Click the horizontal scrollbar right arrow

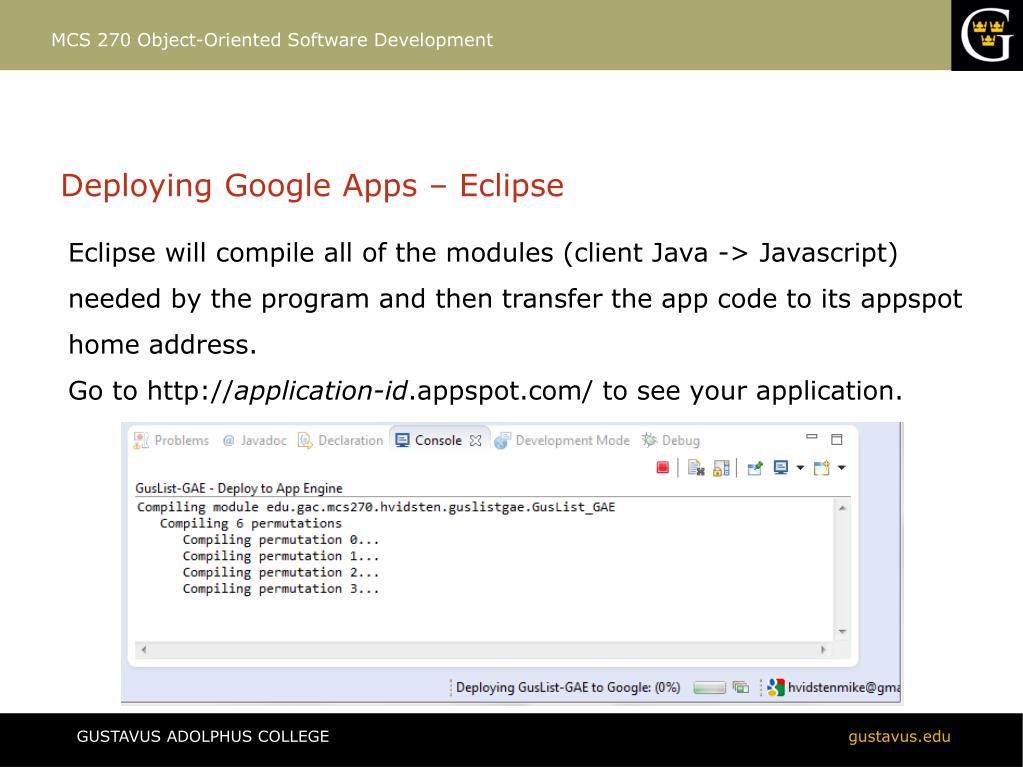823,650
